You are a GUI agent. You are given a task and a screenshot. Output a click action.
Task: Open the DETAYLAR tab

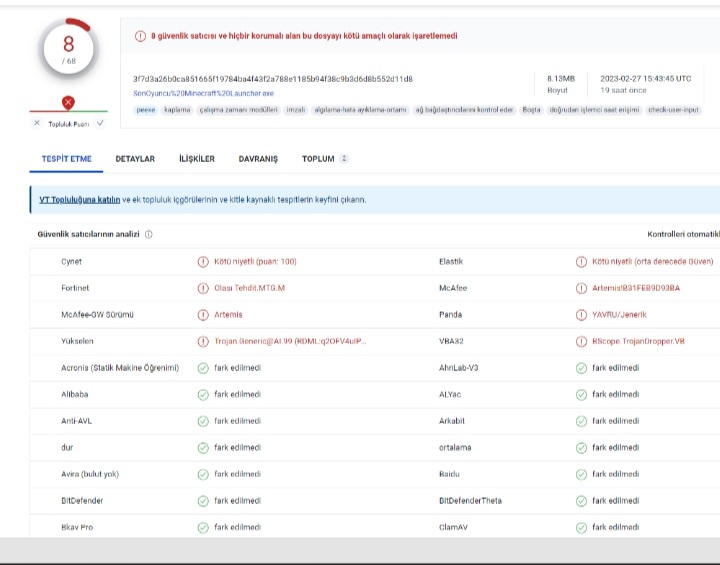coord(135,159)
